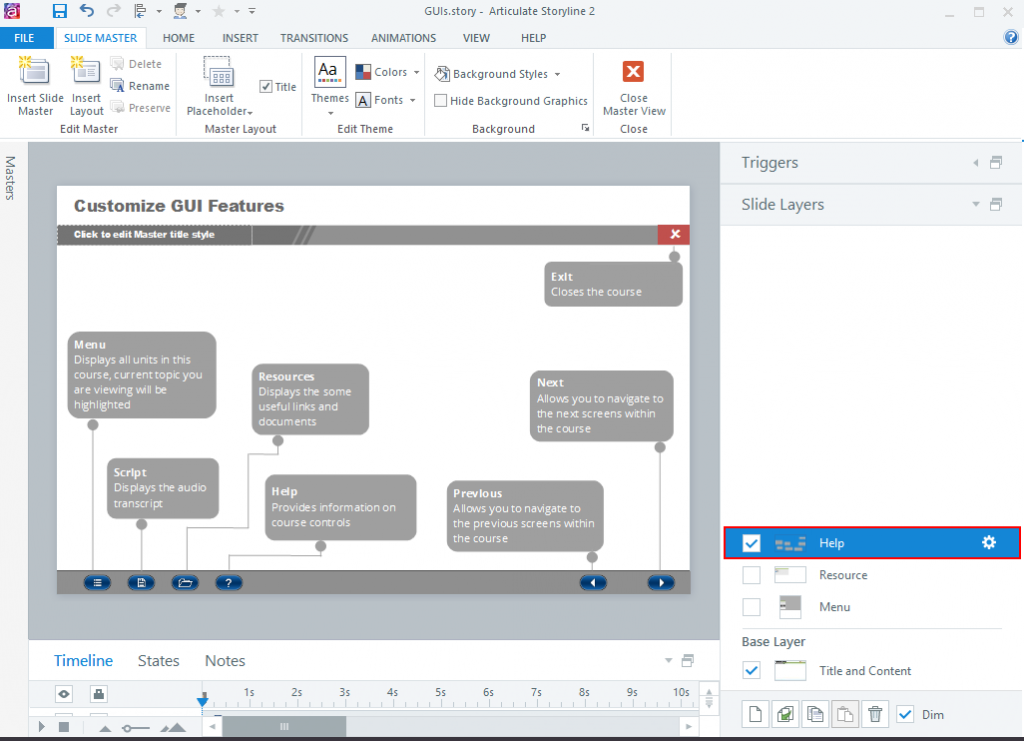
Task: Click the play button in the timeline
Action: pyautogui.click(x=40, y=727)
